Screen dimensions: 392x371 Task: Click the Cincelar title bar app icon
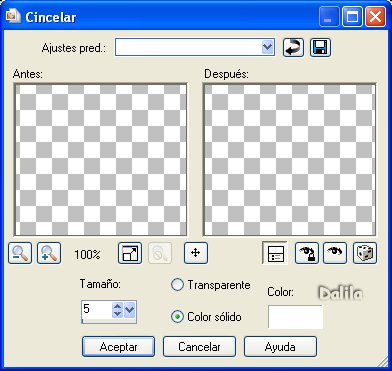click(13, 17)
